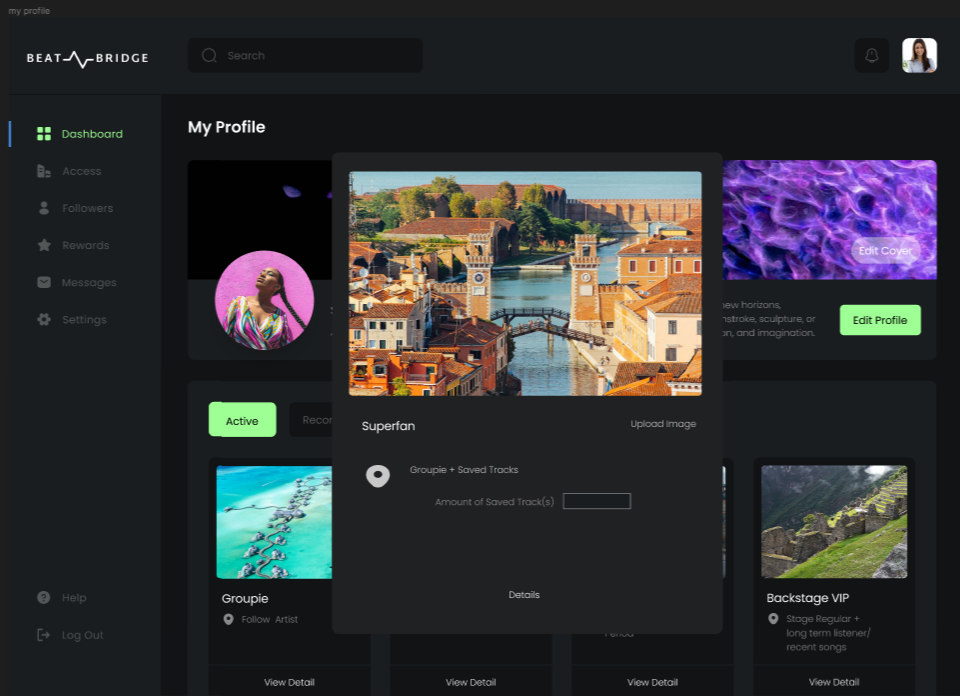Screen dimensions: 960x696
Task: Click Upload Image in the Superfan popup
Action: click(x=663, y=424)
